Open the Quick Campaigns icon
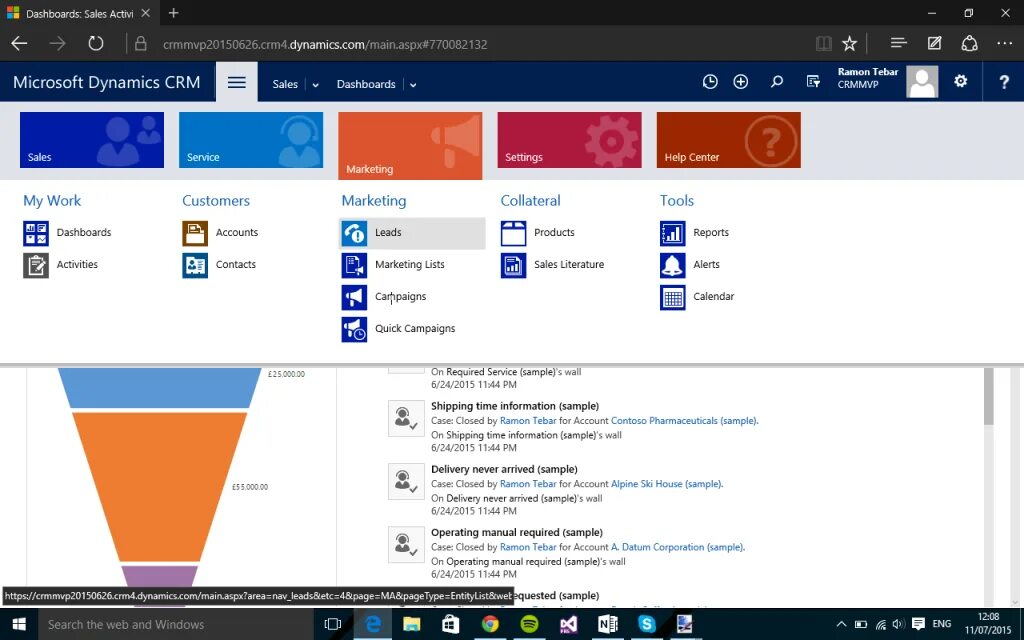This screenshot has width=1024, height=640. click(x=355, y=329)
